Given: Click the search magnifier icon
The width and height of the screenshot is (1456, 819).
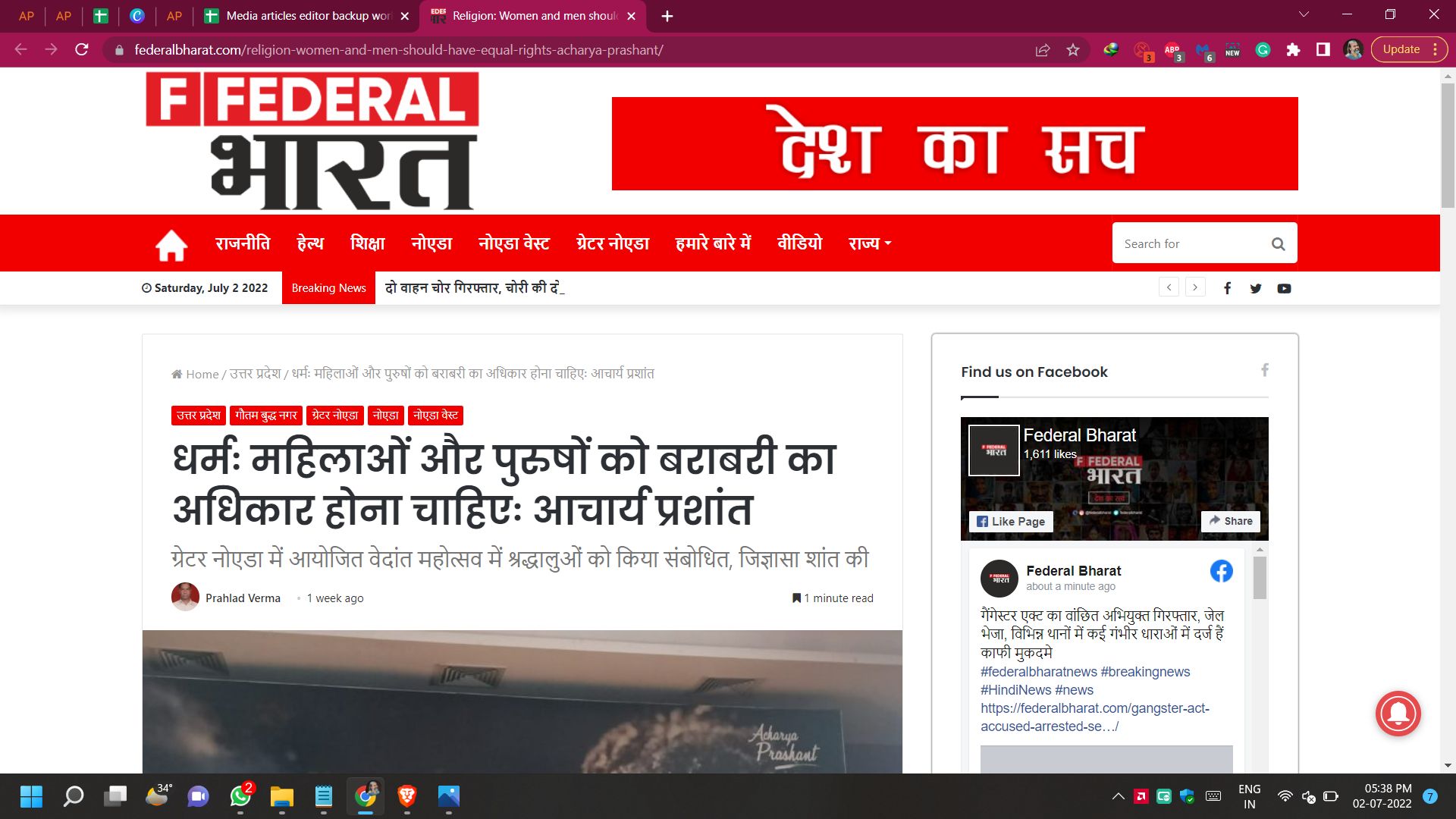Looking at the screenshot, I should 1278,244.
